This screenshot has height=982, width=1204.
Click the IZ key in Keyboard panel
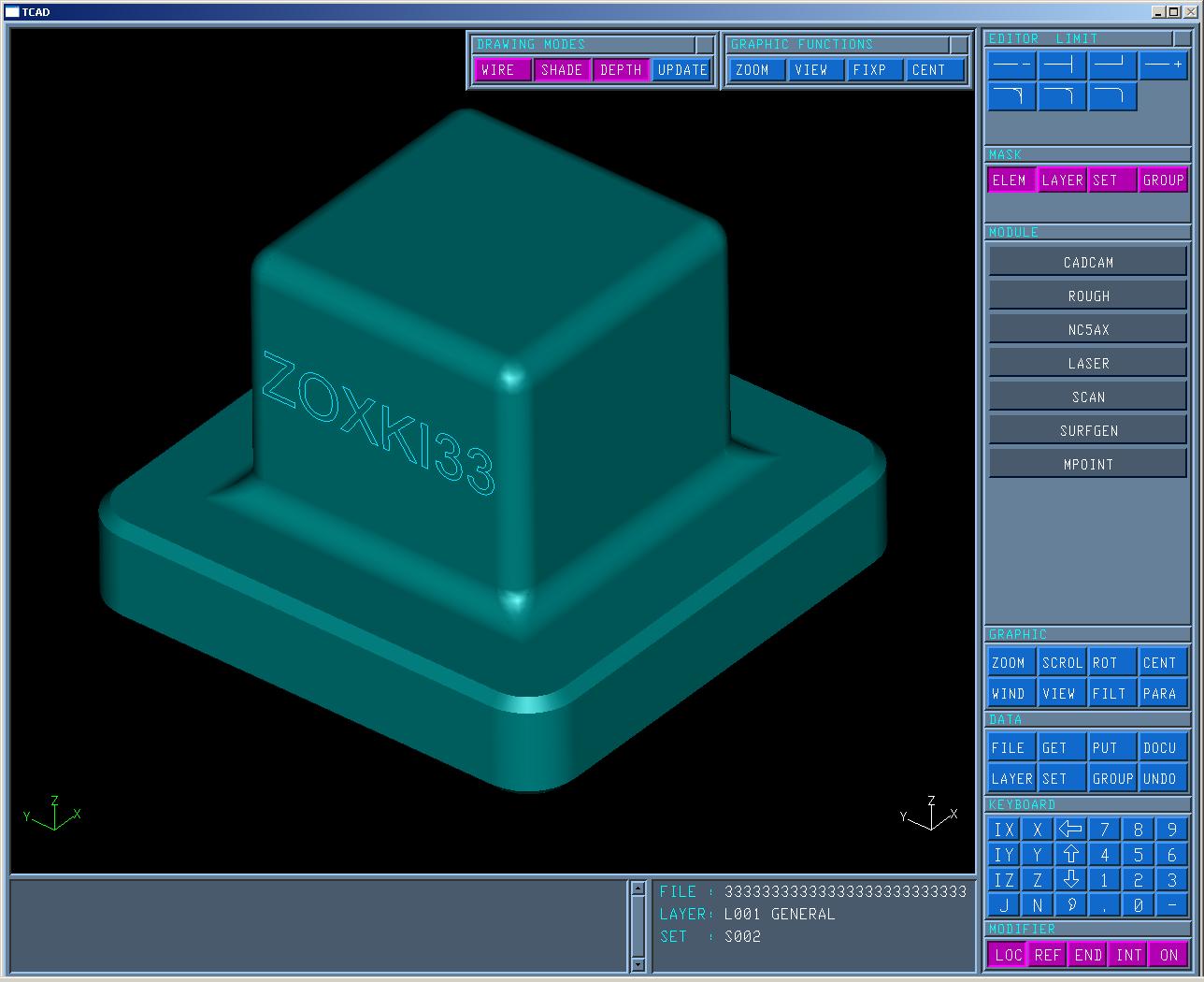[1004, 880]
